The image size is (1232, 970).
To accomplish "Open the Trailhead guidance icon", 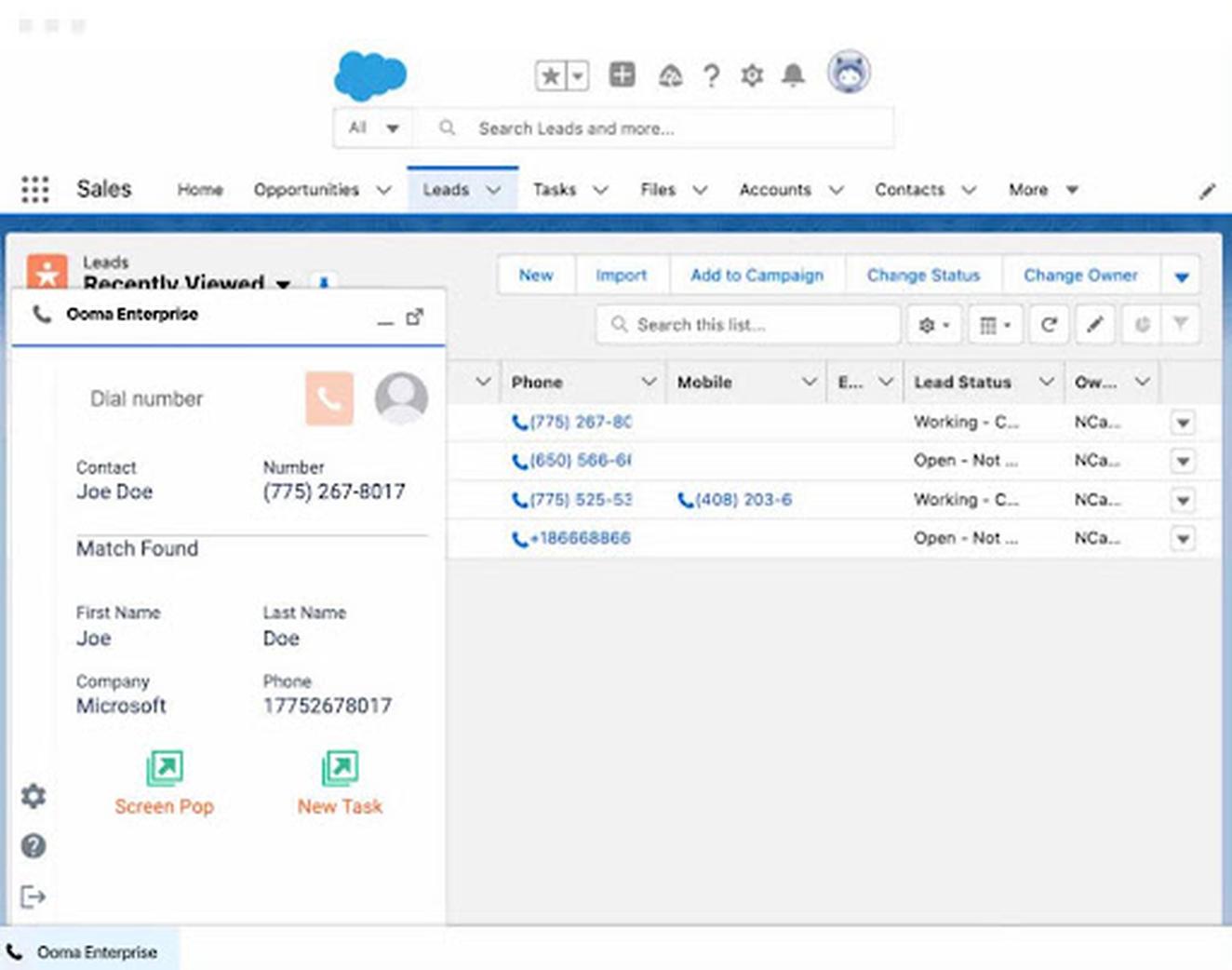I will click(x=670, y=75).
